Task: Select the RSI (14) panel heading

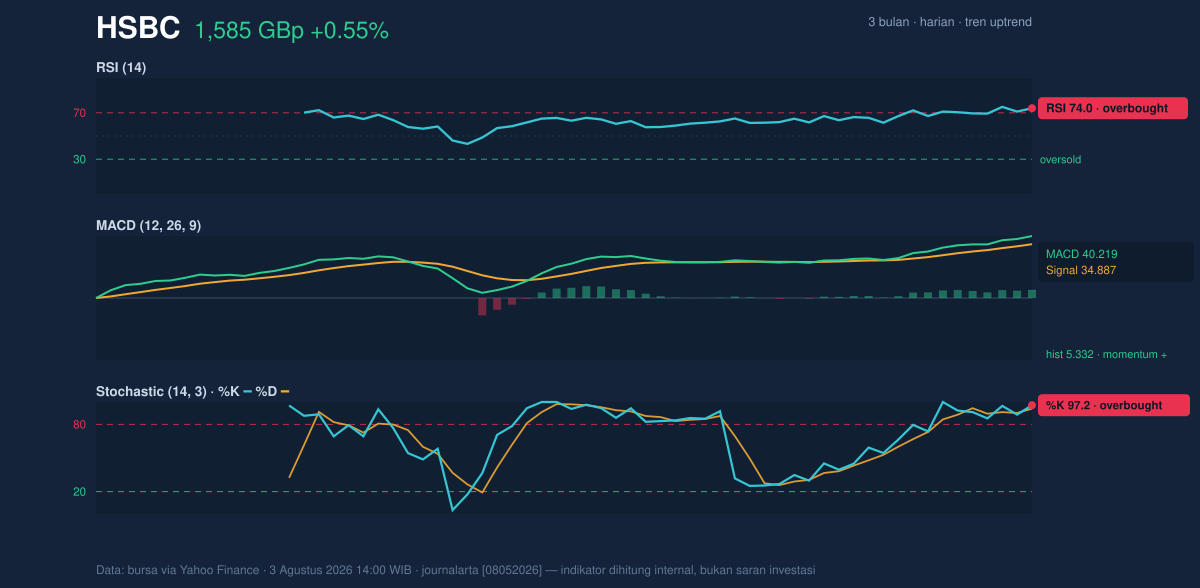Action: coord(121,68)
